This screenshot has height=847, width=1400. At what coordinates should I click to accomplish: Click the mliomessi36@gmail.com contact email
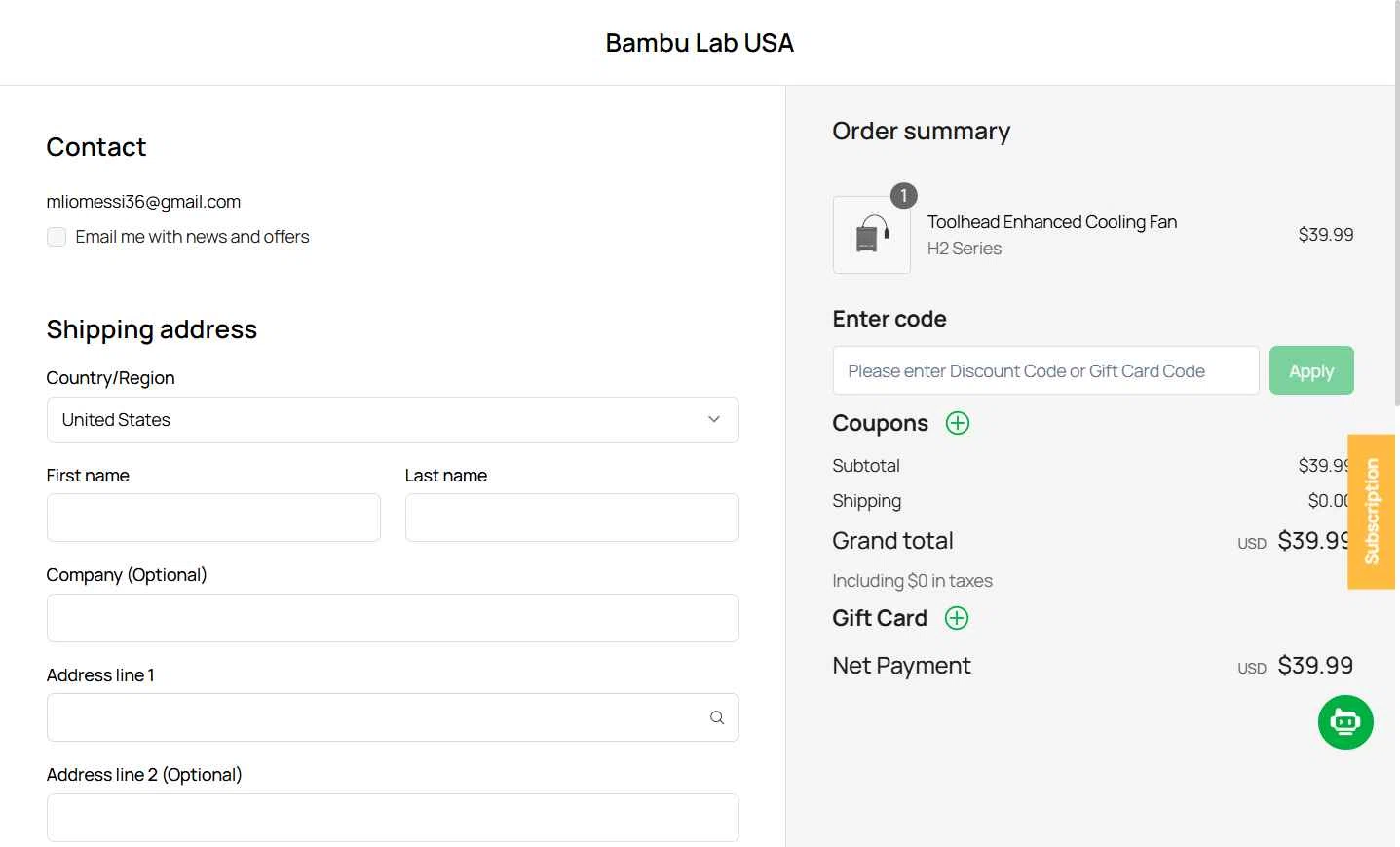coord(143,202)
